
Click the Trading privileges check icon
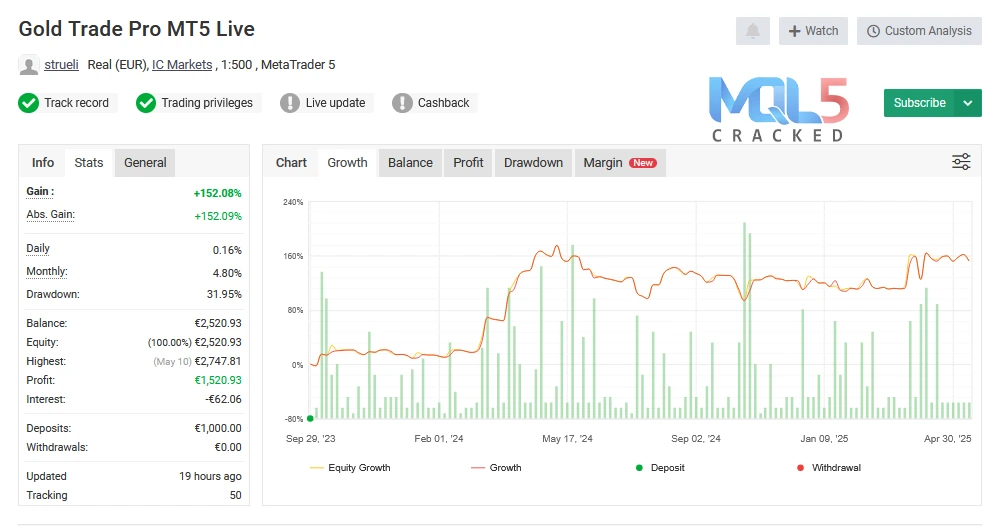tap(146, 103)
